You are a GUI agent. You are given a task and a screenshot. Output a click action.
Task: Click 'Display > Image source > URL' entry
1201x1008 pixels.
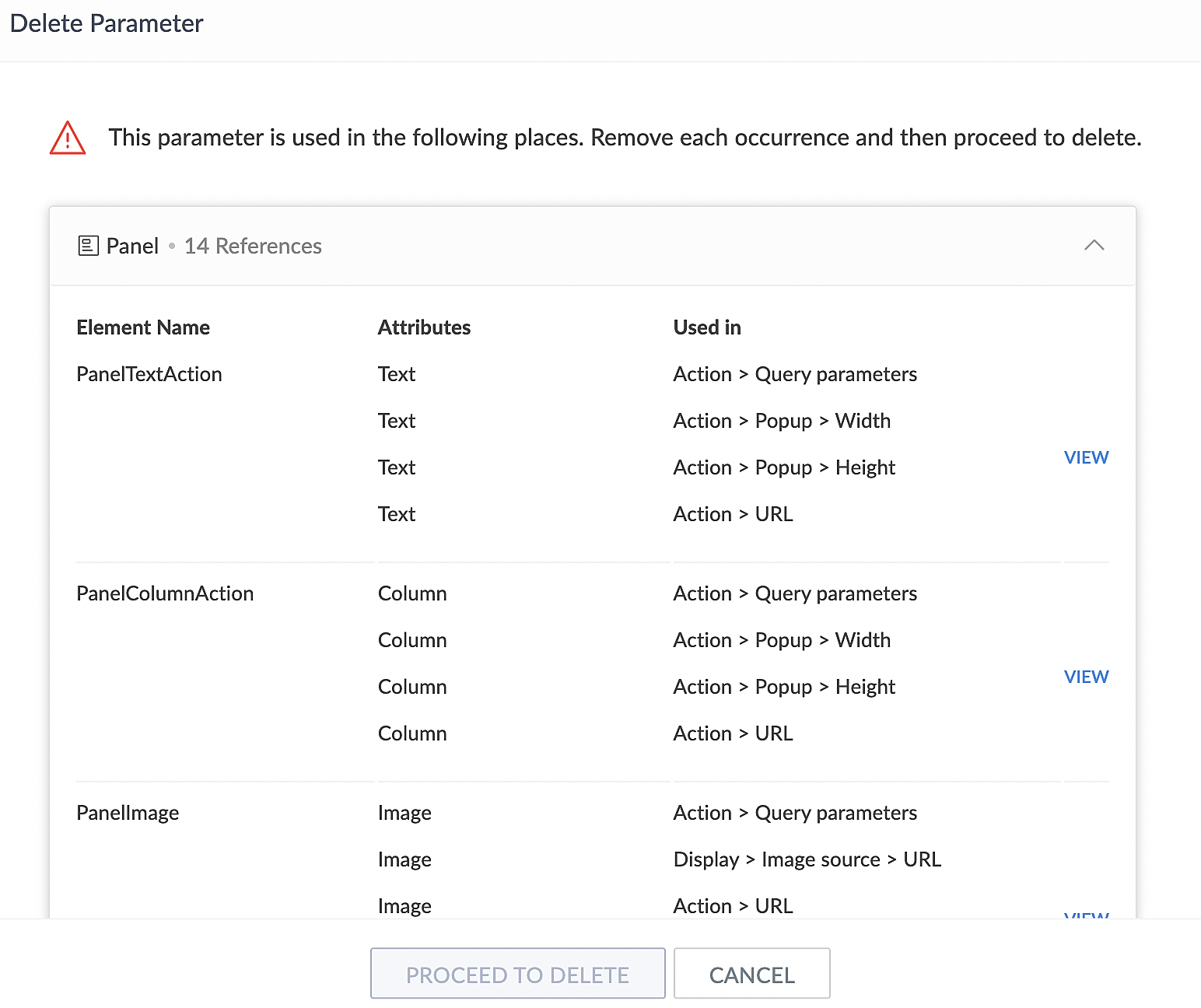(x=807, y=859)
